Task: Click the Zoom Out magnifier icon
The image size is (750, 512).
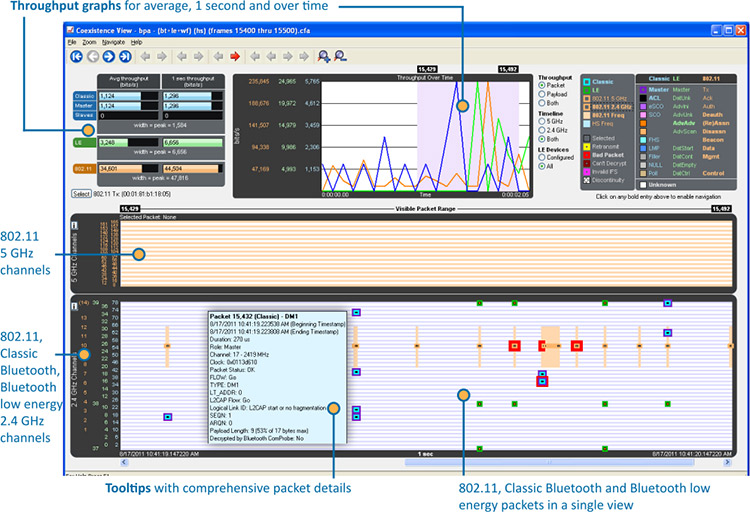Action: tap(340, 57)
